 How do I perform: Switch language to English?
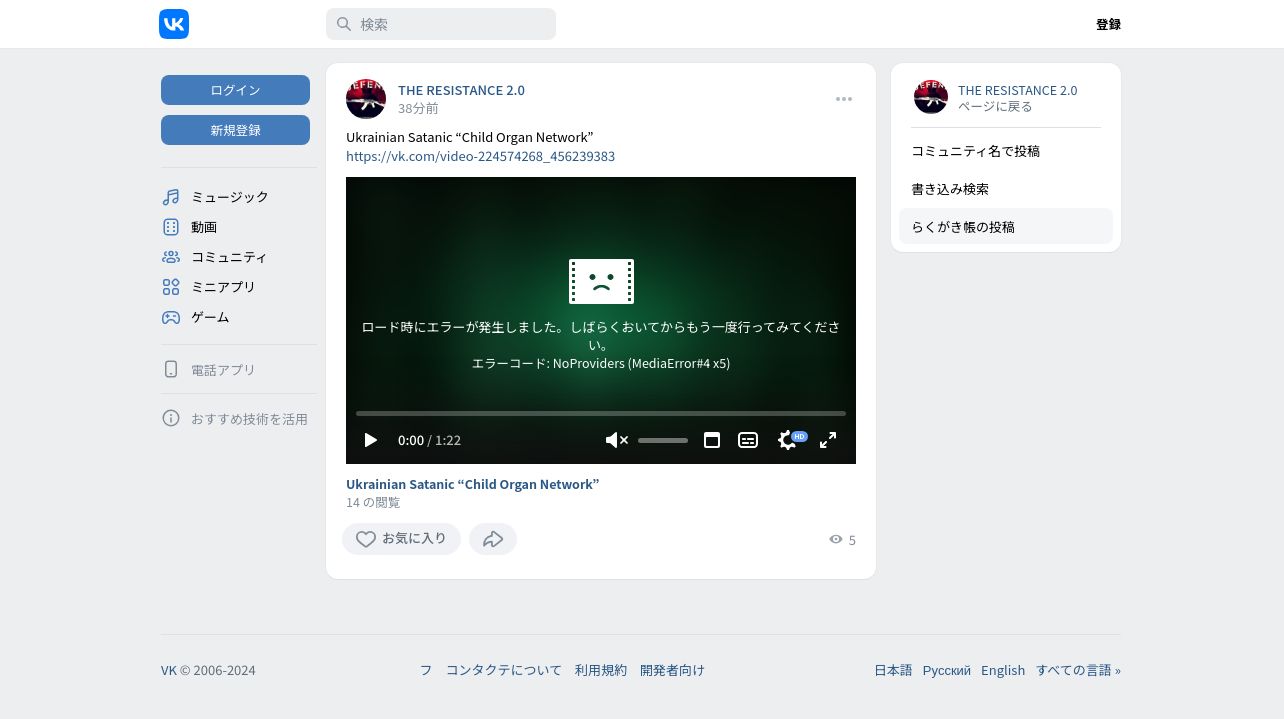(x=1003, y=670)
